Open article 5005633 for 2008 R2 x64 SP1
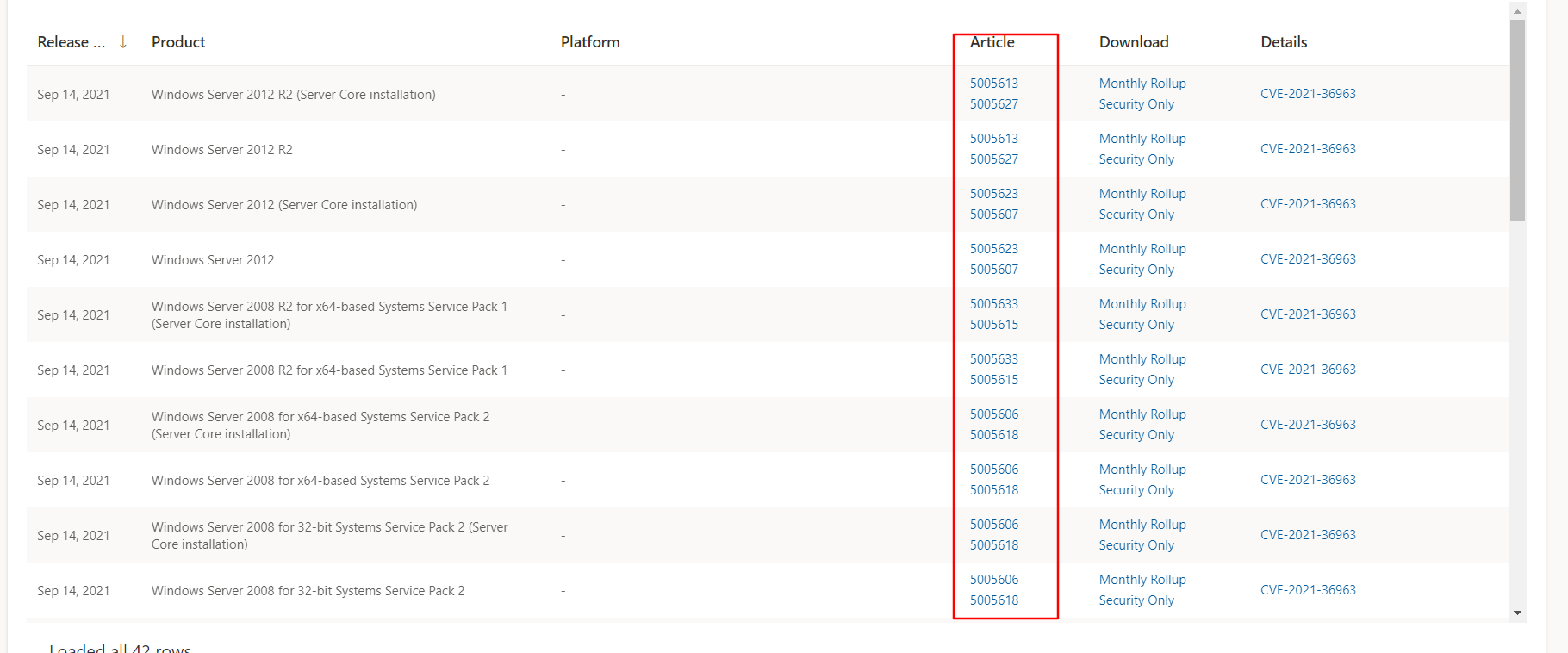This screenshot has height=653, width=1568. pyautogui.click(x=994, y=359)
